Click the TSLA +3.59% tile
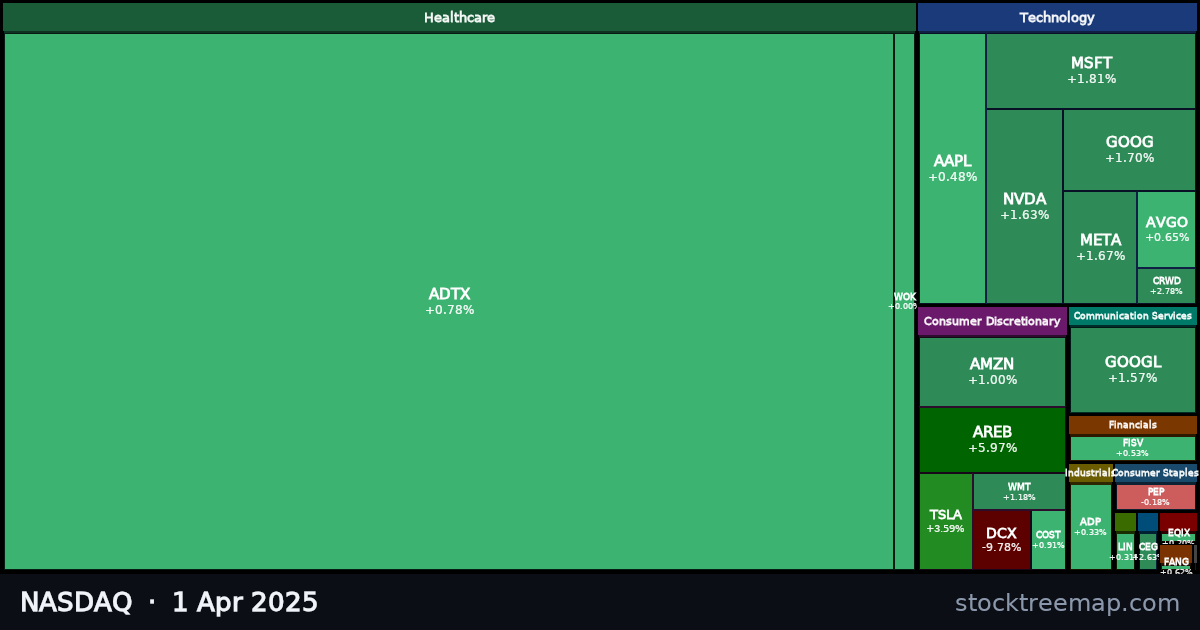 (945, 521)
